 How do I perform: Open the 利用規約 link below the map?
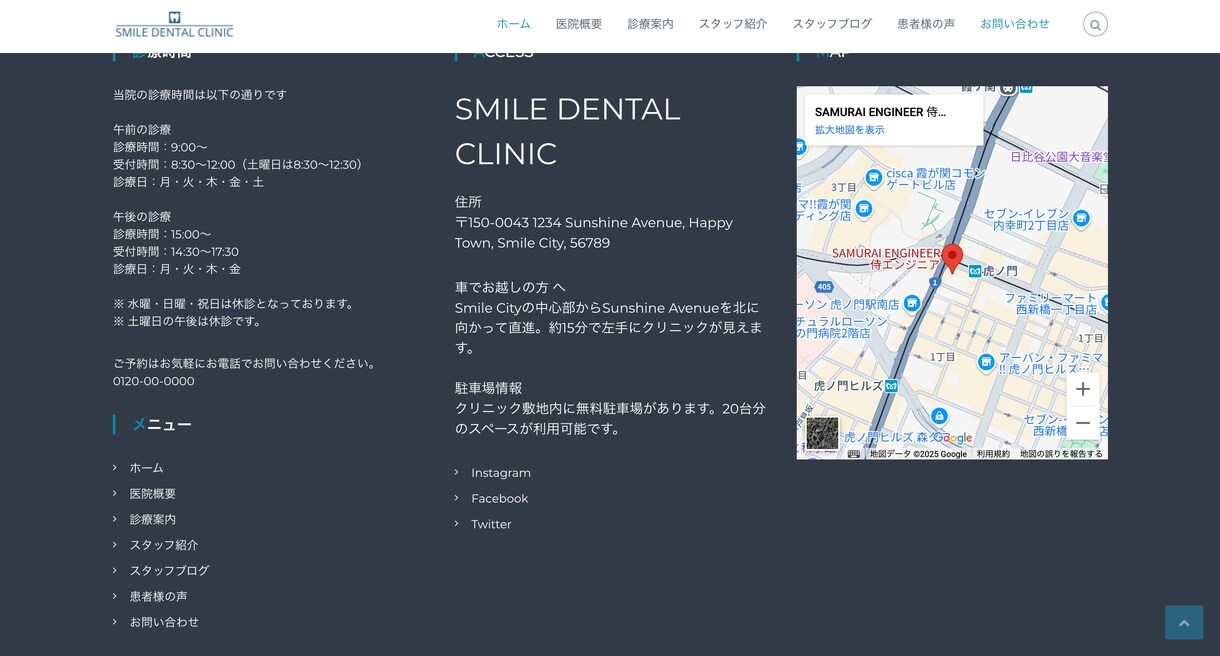993,454
